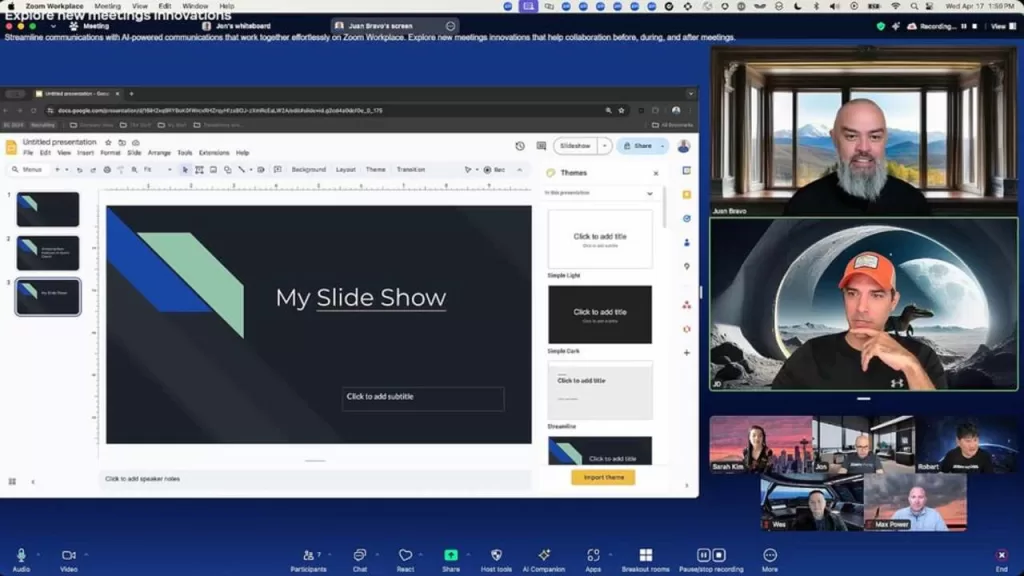The height and width of the screenshot is (576, 1024).
Task: Open the Zoom View button top right
Action: pos(1003,26)
